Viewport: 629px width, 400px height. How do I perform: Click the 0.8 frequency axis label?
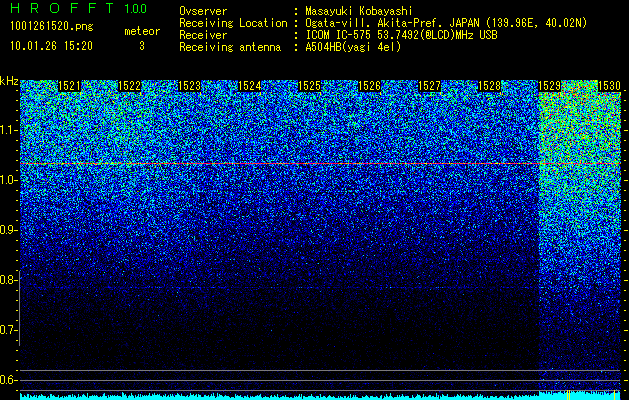[7, 280]
